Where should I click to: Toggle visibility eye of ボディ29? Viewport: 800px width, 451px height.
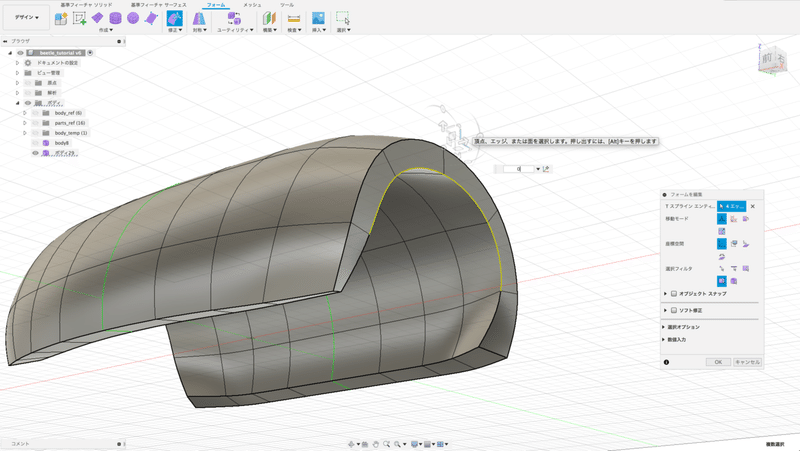[x=35, y=153]
